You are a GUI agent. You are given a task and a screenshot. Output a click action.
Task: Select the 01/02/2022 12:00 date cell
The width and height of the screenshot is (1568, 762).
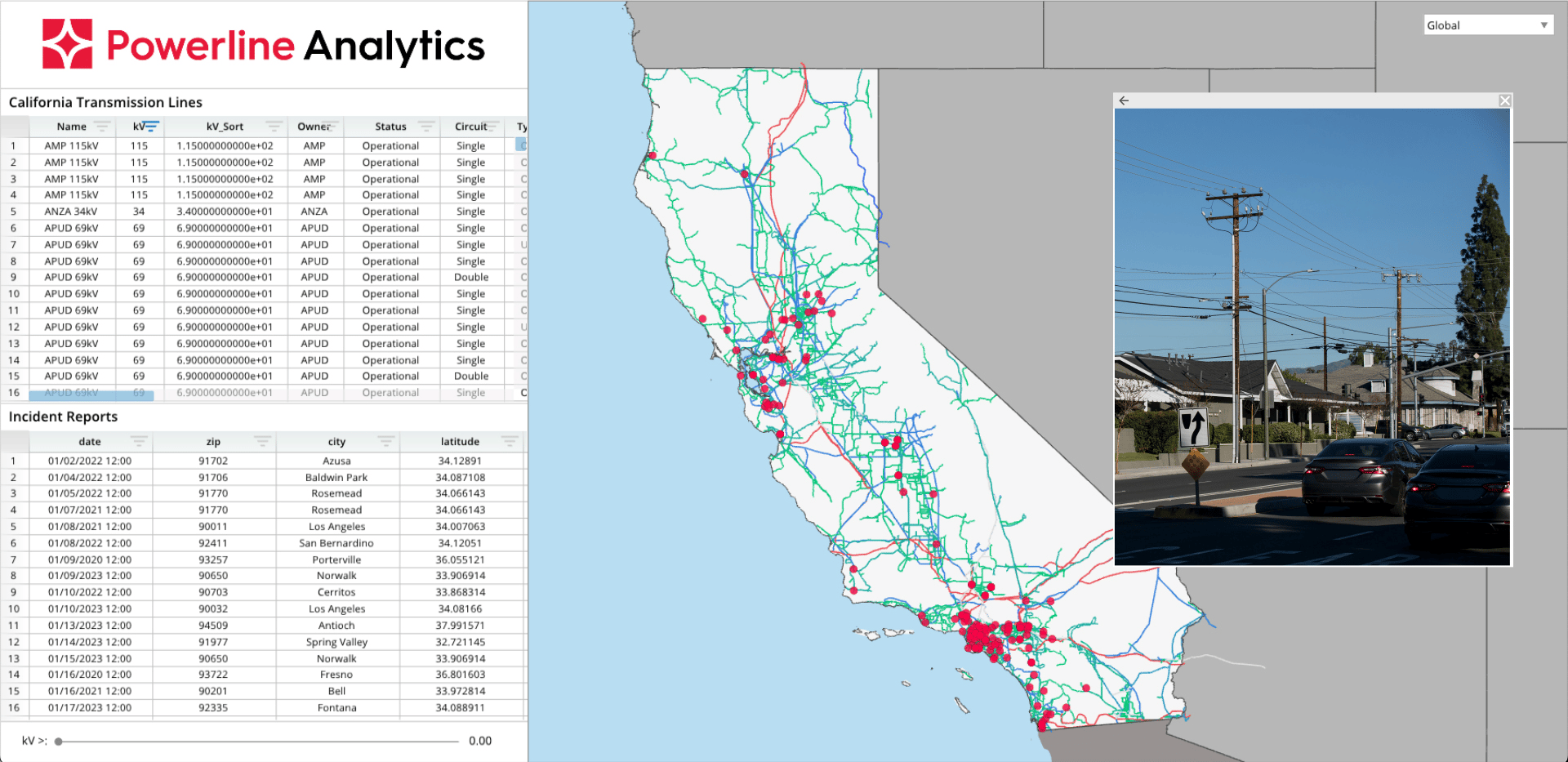coord(90,461)
